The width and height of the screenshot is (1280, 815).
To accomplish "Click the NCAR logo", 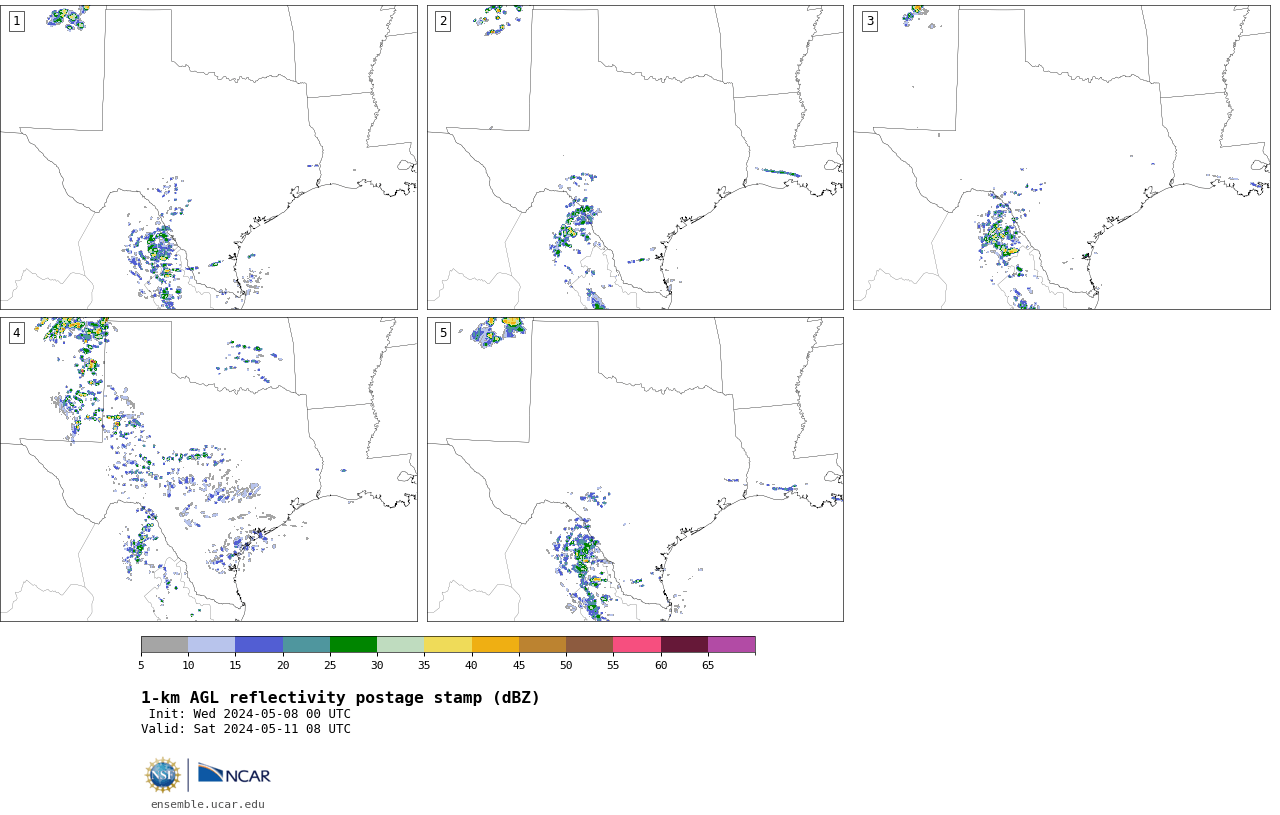I will pos(234,774).
